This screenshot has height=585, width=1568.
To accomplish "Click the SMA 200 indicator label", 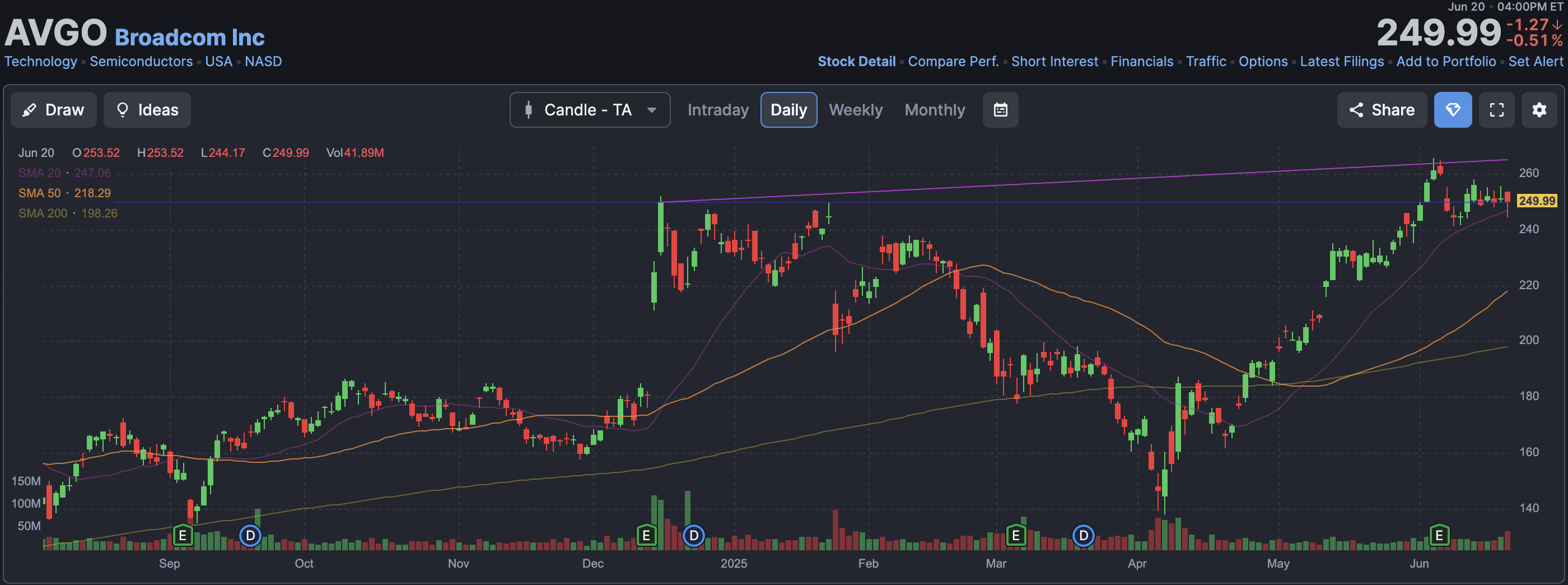I will click(x=68, y=213).
